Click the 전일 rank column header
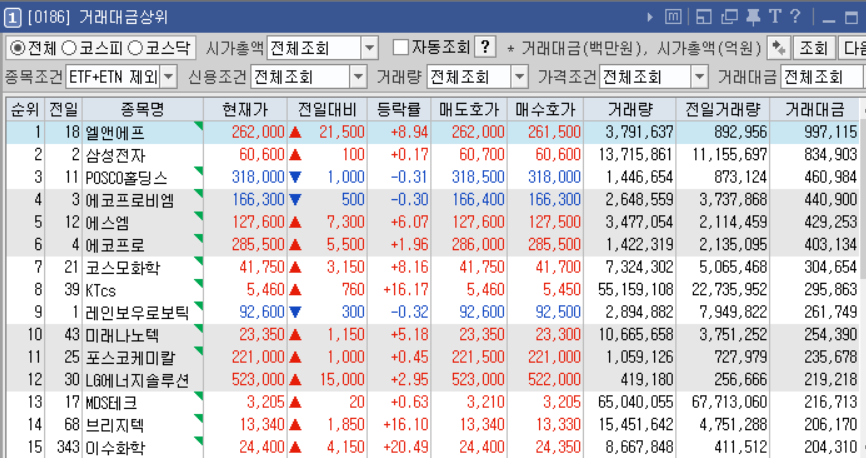The height and width of the screenshot is (458, 866). [64, 109]
